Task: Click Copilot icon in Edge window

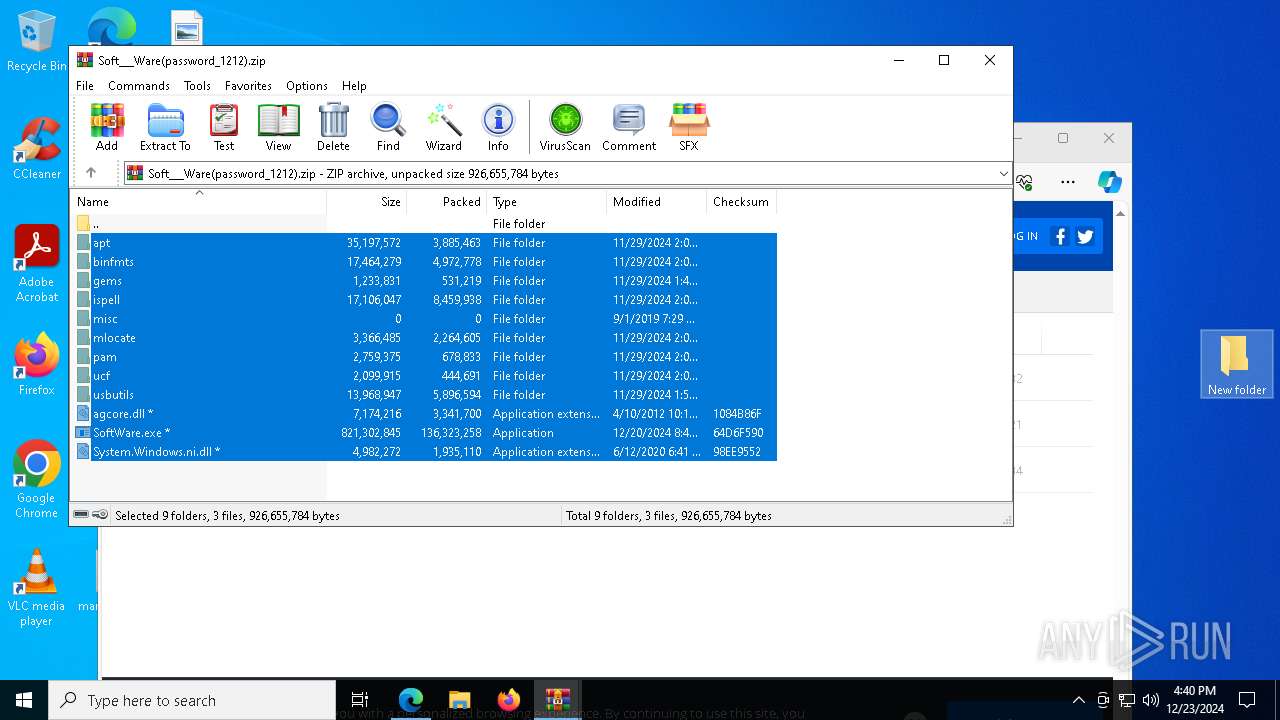Action: pyautogui.click(x=1109, y=182)
